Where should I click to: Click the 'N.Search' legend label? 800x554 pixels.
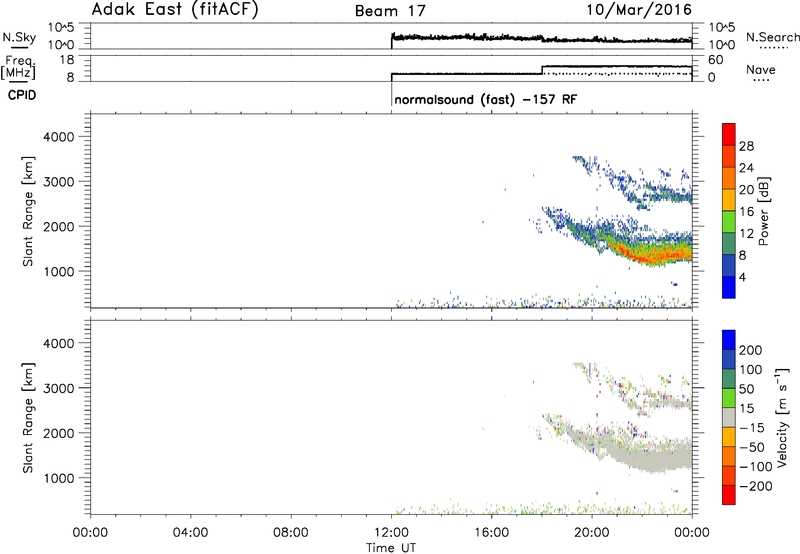[x=772, y=37]
